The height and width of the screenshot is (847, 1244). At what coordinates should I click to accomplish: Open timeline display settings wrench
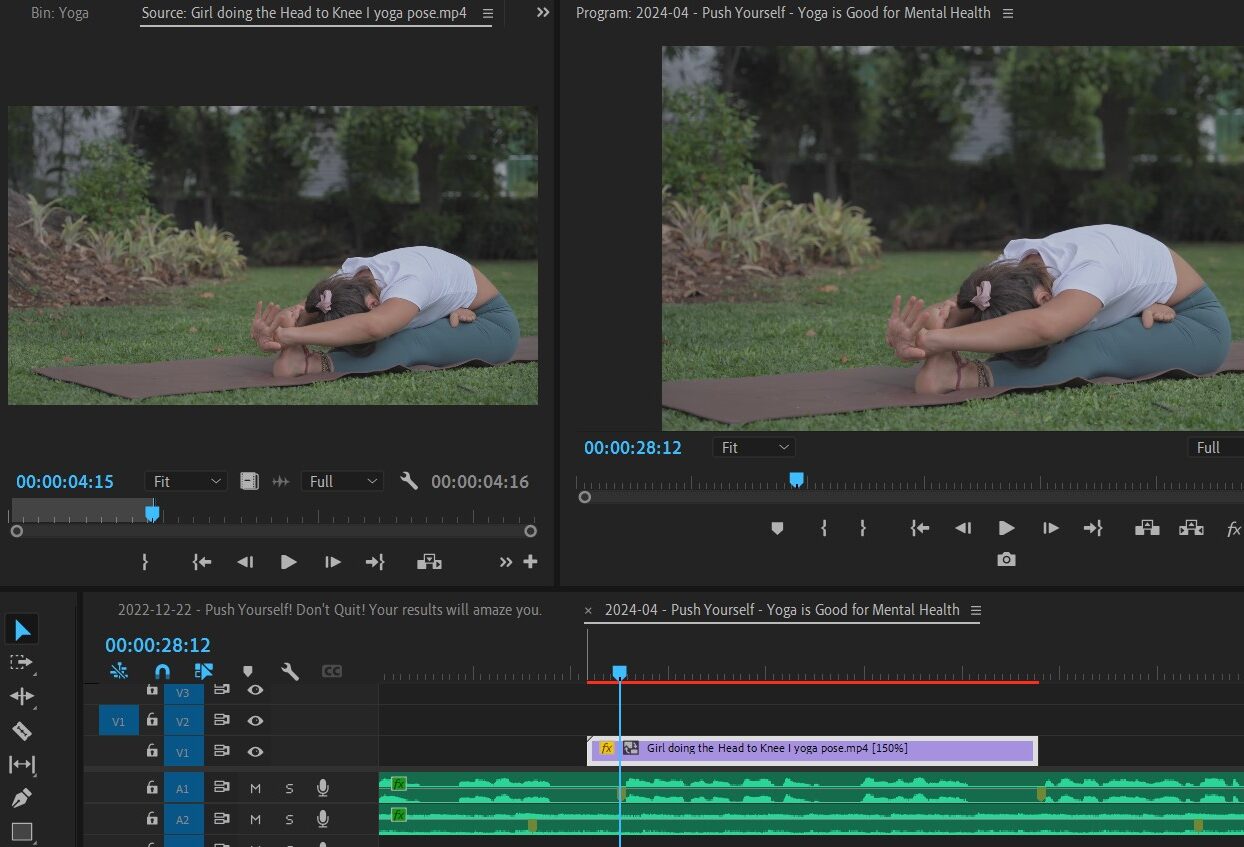pos(290,671)
